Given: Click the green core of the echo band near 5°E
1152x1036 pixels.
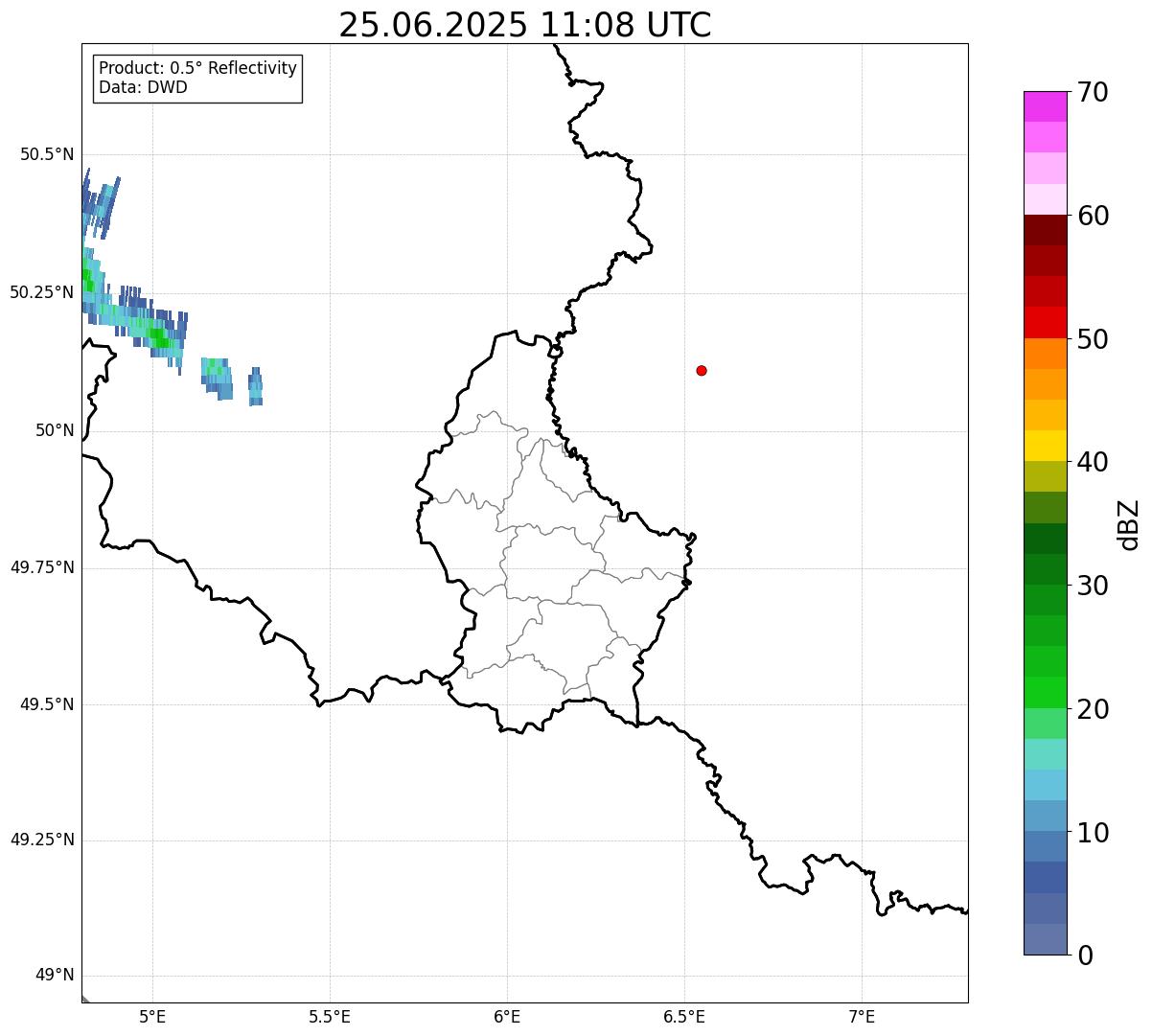Looking at the screenshot, I should click(x=157, y=335).
